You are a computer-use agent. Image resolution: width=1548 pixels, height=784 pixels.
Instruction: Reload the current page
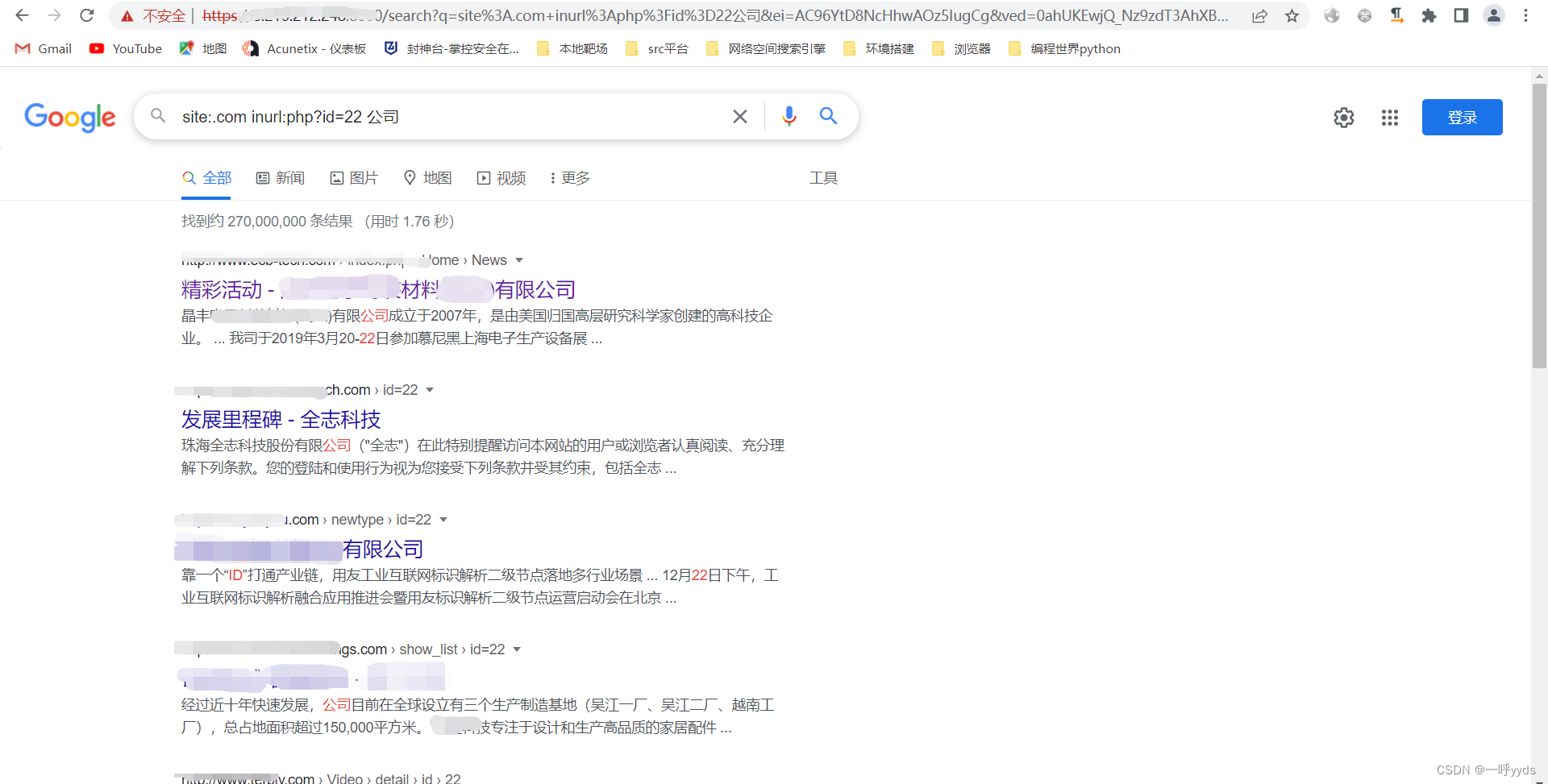click(x=87, y=15)
